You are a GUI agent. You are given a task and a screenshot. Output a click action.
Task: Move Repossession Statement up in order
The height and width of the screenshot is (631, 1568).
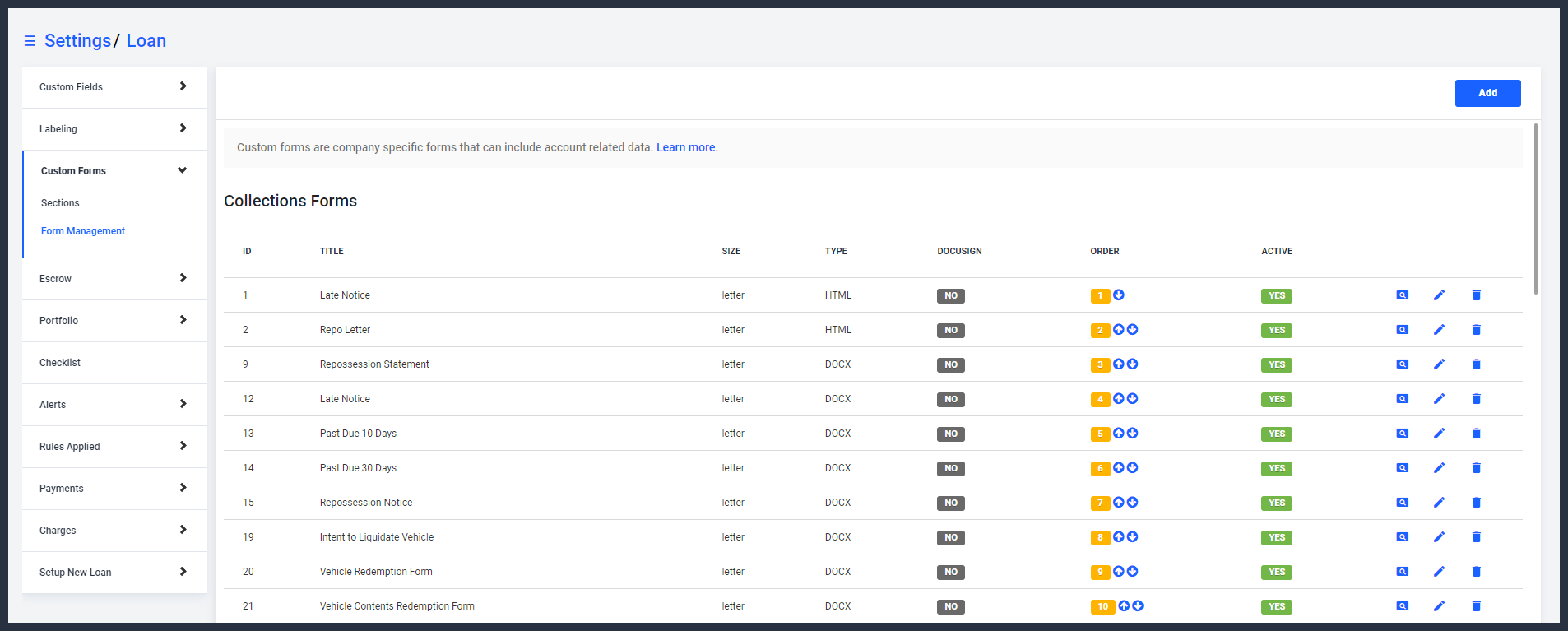click(x=1119, y=364)
